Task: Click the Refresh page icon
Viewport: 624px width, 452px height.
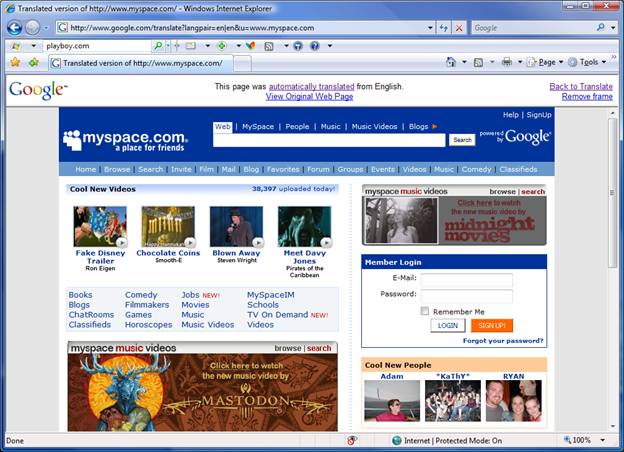Action: 443,28
